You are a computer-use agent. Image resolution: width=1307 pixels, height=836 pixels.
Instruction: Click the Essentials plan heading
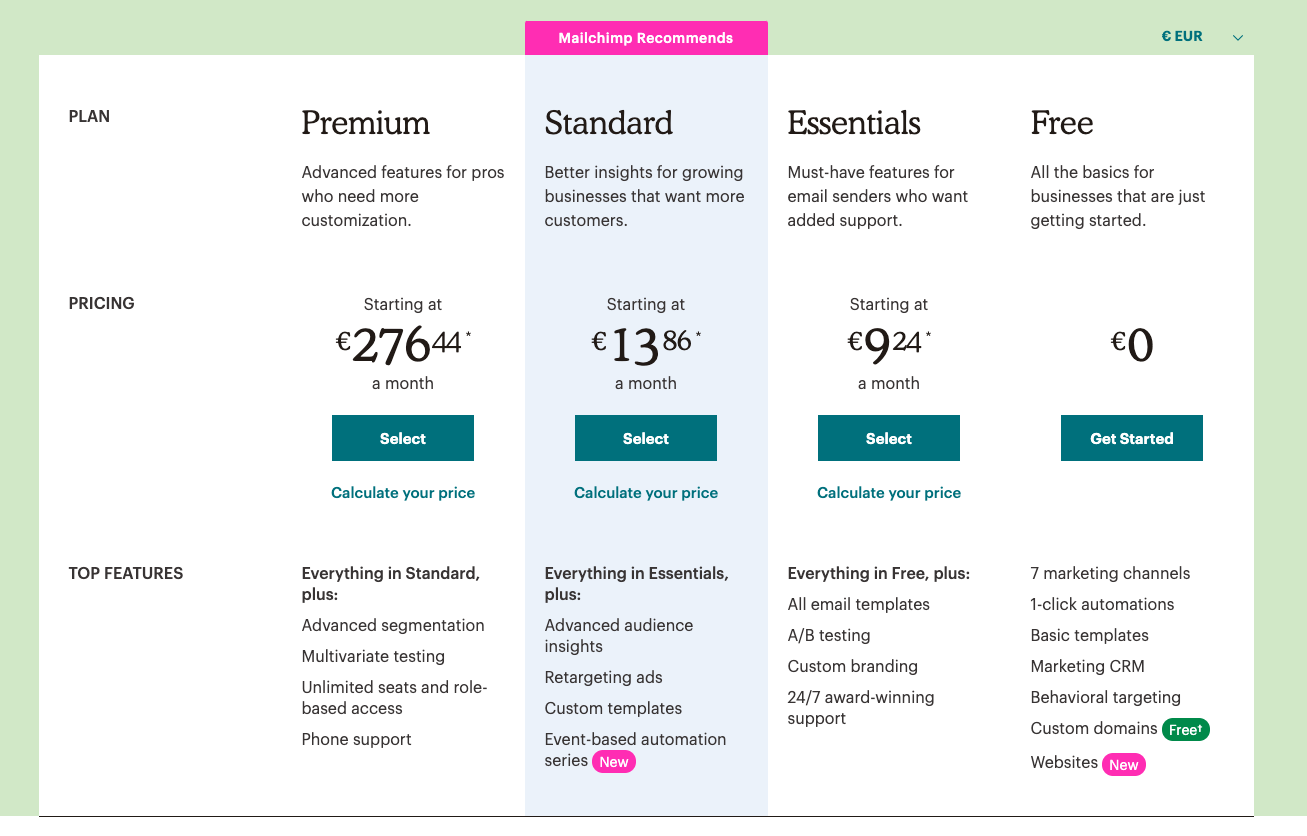[854, 123]
